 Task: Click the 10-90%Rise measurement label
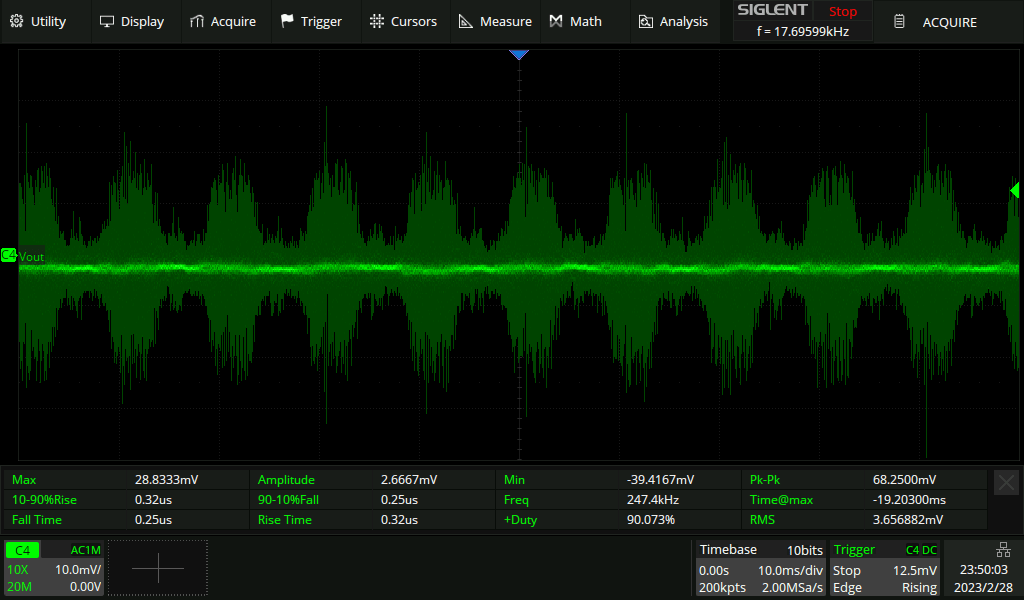pos(44,499)
